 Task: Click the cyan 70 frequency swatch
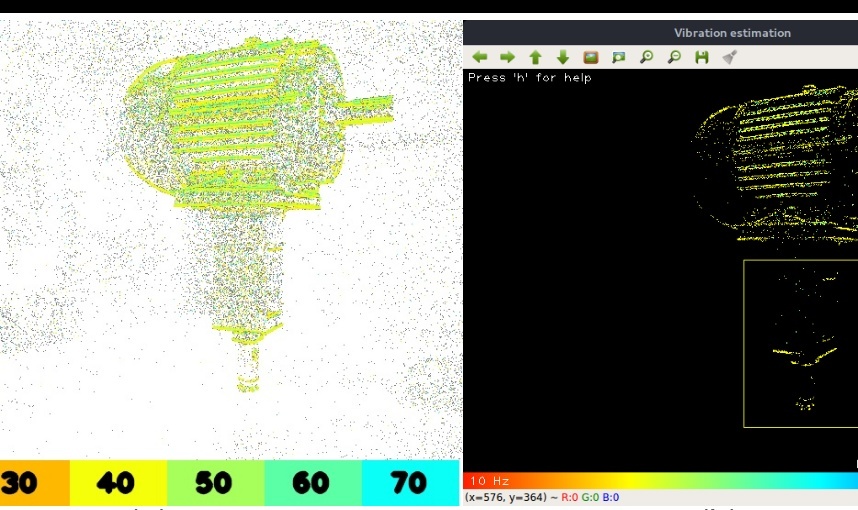click(410, 482)
